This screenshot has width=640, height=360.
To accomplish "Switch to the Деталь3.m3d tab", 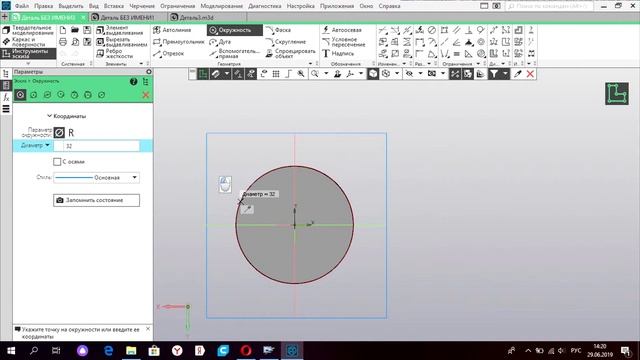I will [x=197, y=18].
